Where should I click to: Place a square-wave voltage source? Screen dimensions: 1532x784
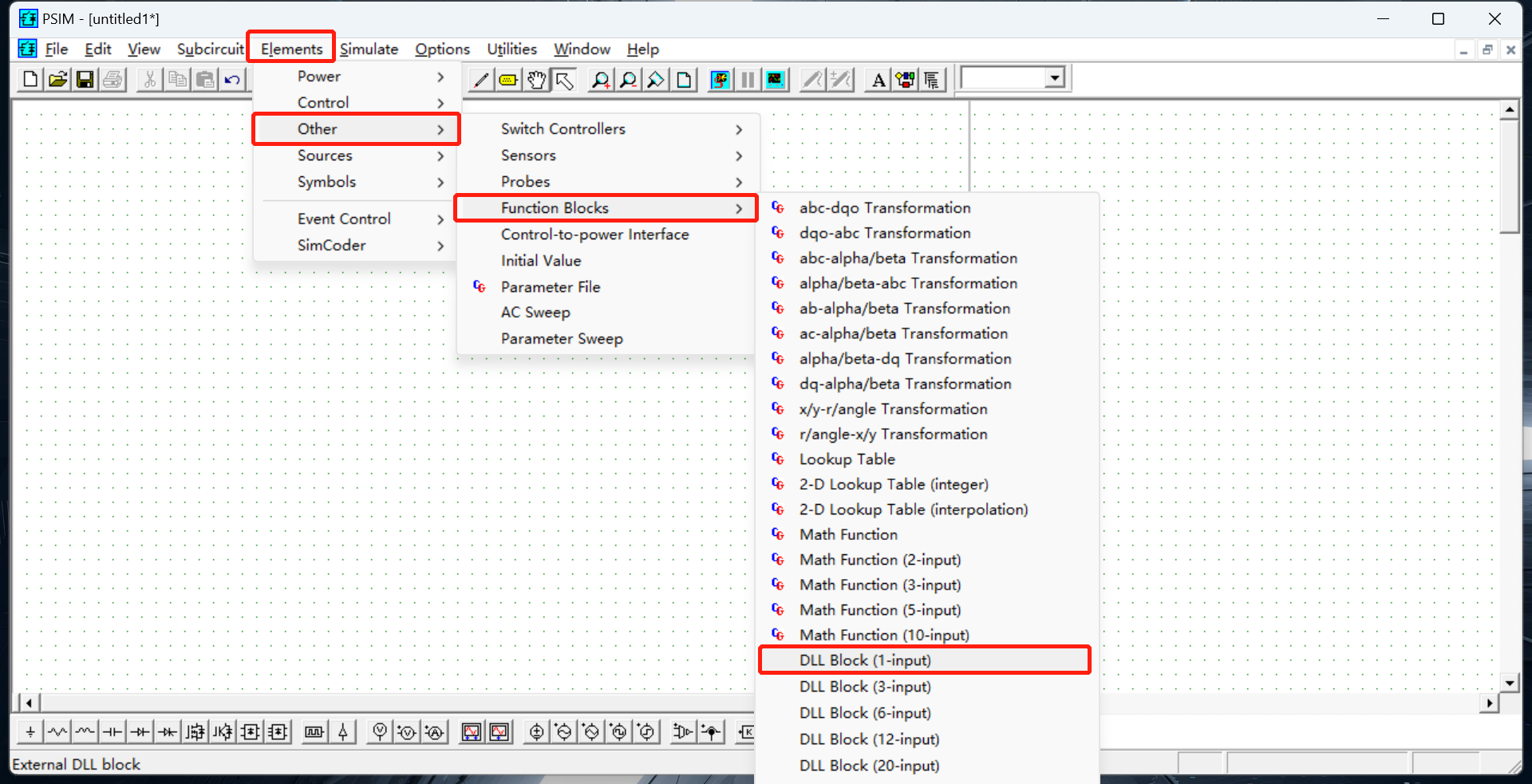(x=619, y=731)
